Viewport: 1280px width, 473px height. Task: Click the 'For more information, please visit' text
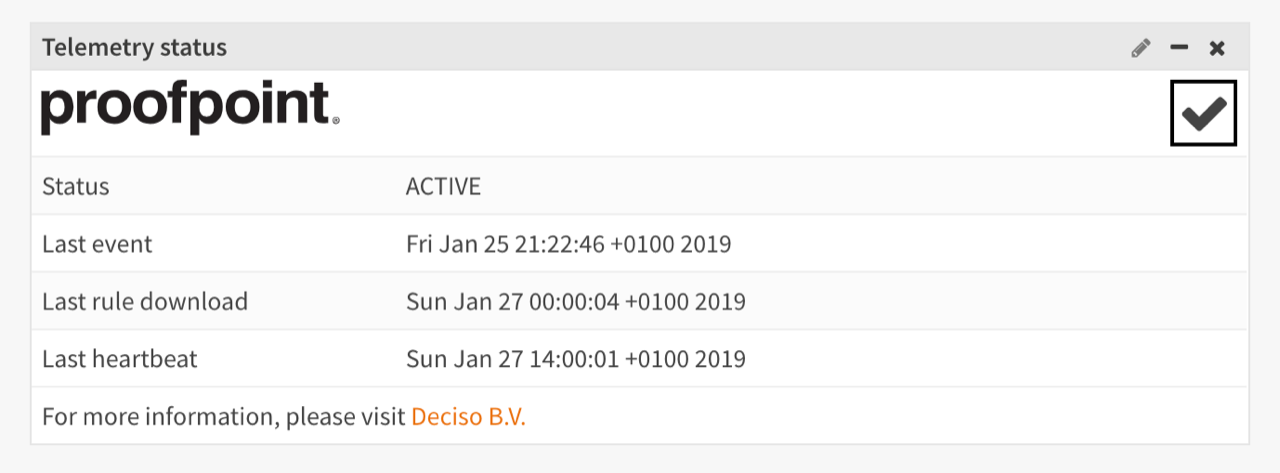click(x=224, y=417)
